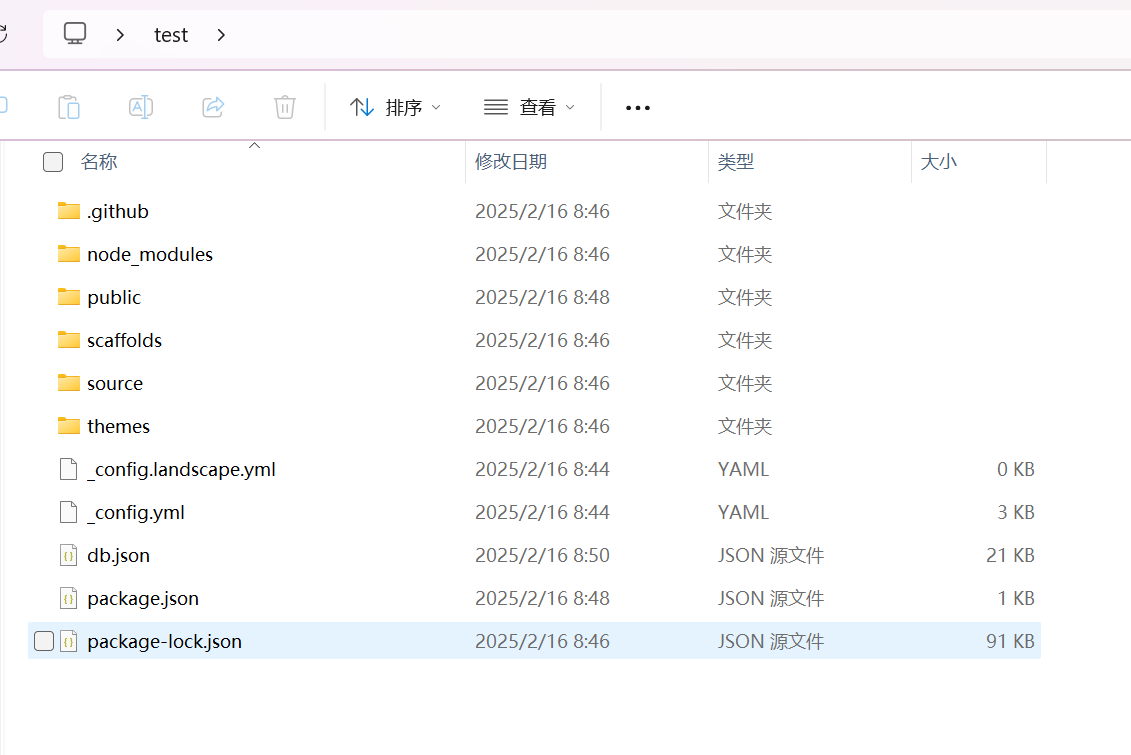Sort by 修改日期 column header
1131x755 pixels.
(x=511, y=162)
